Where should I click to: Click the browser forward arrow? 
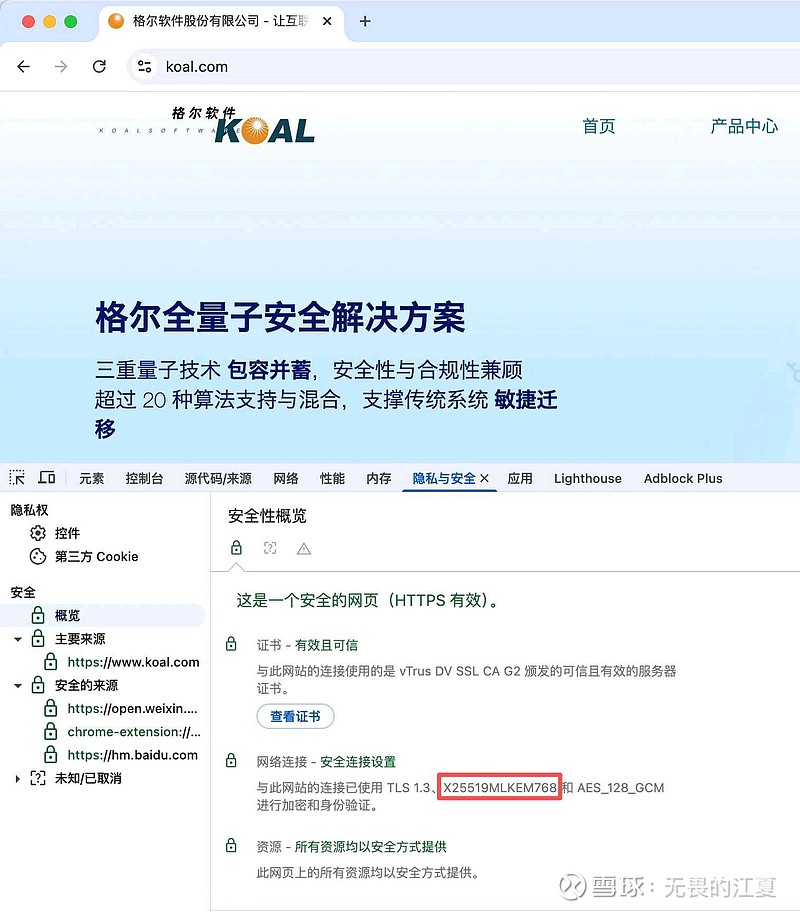coord(61,67)
